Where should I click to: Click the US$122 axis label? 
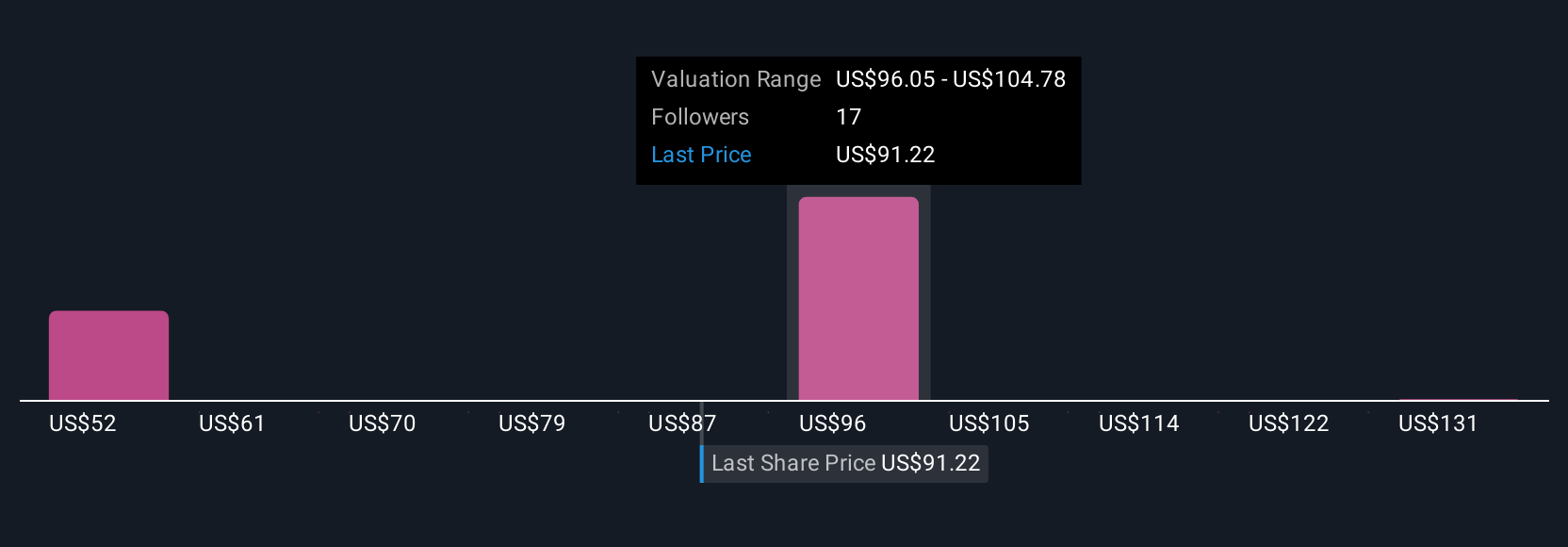[1289, 423]
